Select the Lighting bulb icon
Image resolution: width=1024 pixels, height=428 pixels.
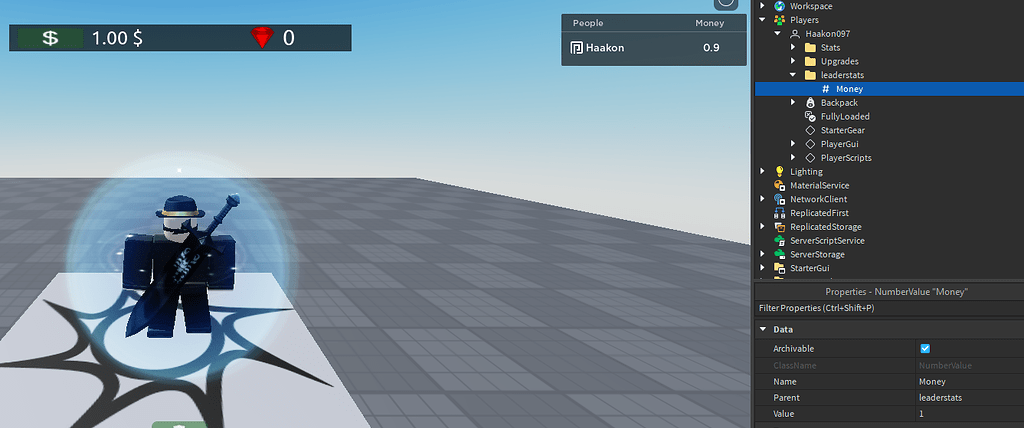click(778, 171)
